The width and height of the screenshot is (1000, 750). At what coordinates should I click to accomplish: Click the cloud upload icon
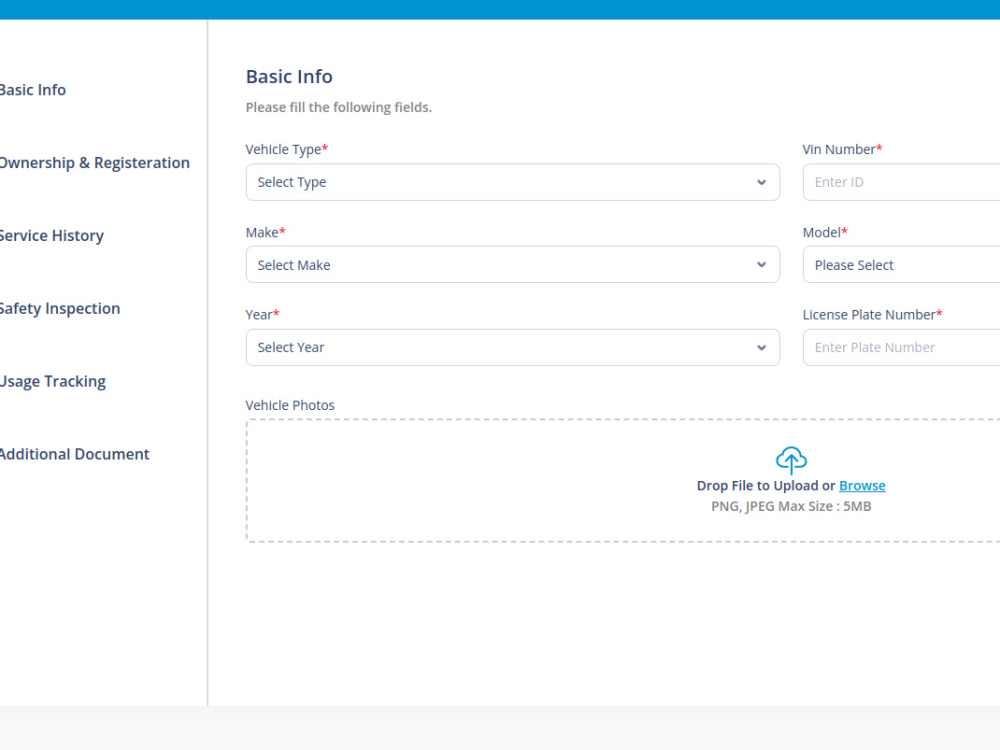[x=791, y=459]
